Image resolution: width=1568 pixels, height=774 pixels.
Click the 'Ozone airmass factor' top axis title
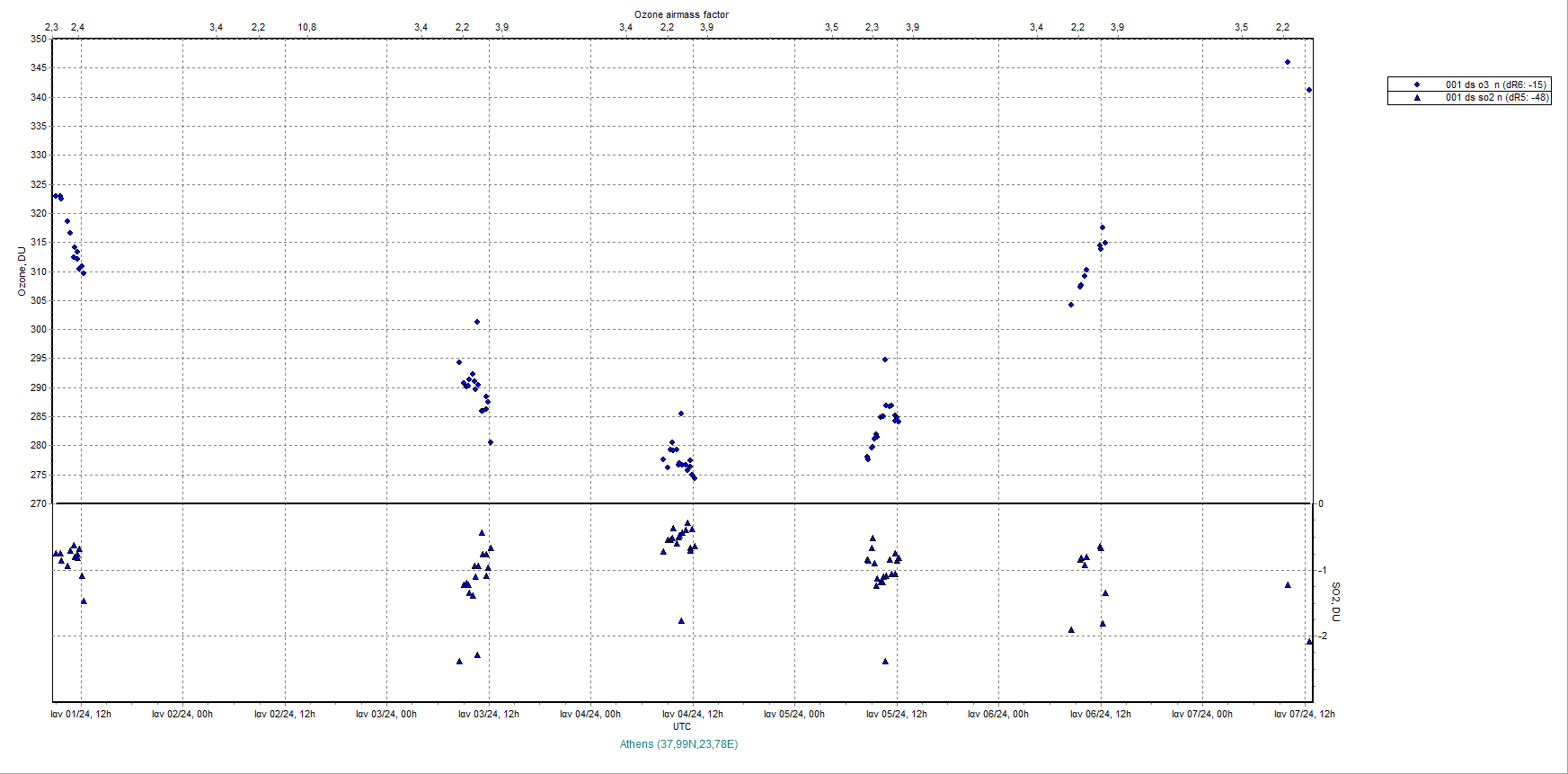681,14
